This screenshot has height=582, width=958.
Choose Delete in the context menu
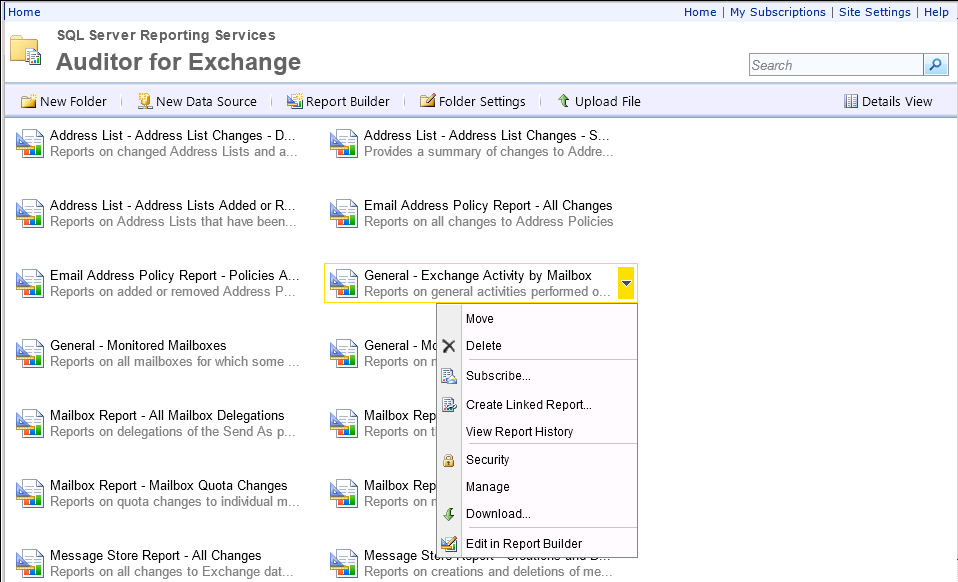pyautogui.click(x=483, y=346)
